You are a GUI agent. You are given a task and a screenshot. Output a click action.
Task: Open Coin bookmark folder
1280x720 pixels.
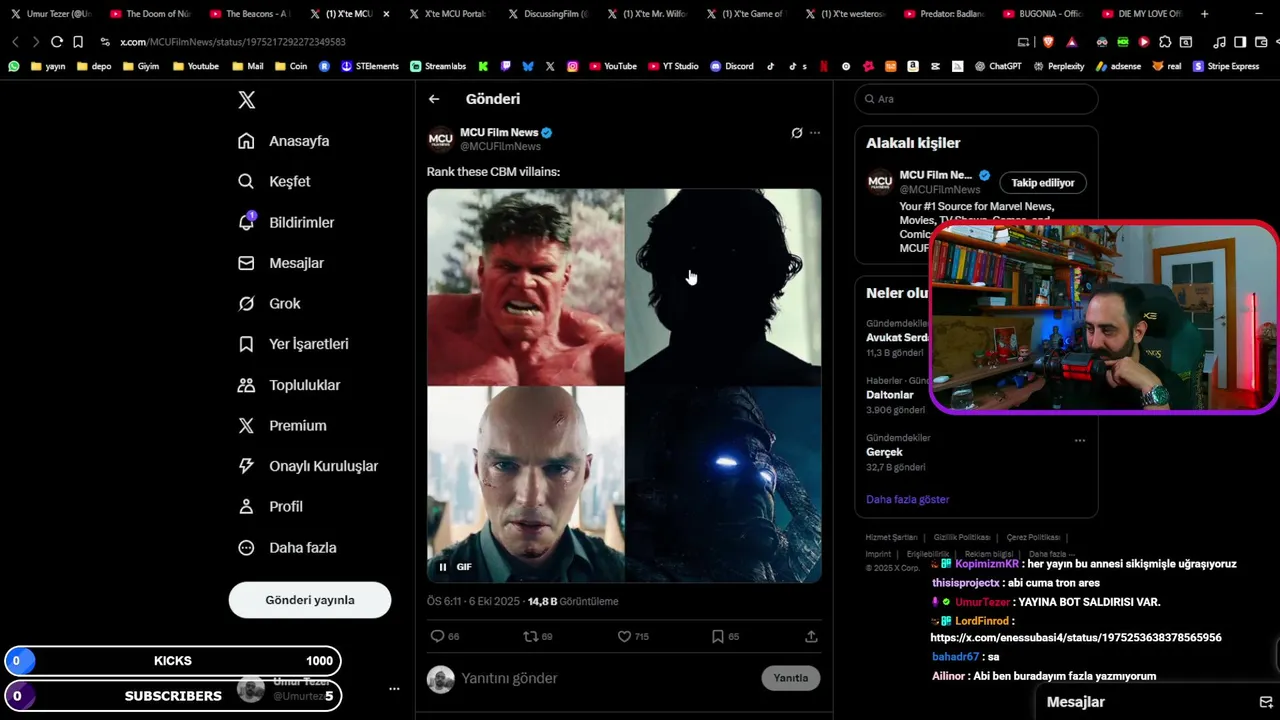point(291,66)
